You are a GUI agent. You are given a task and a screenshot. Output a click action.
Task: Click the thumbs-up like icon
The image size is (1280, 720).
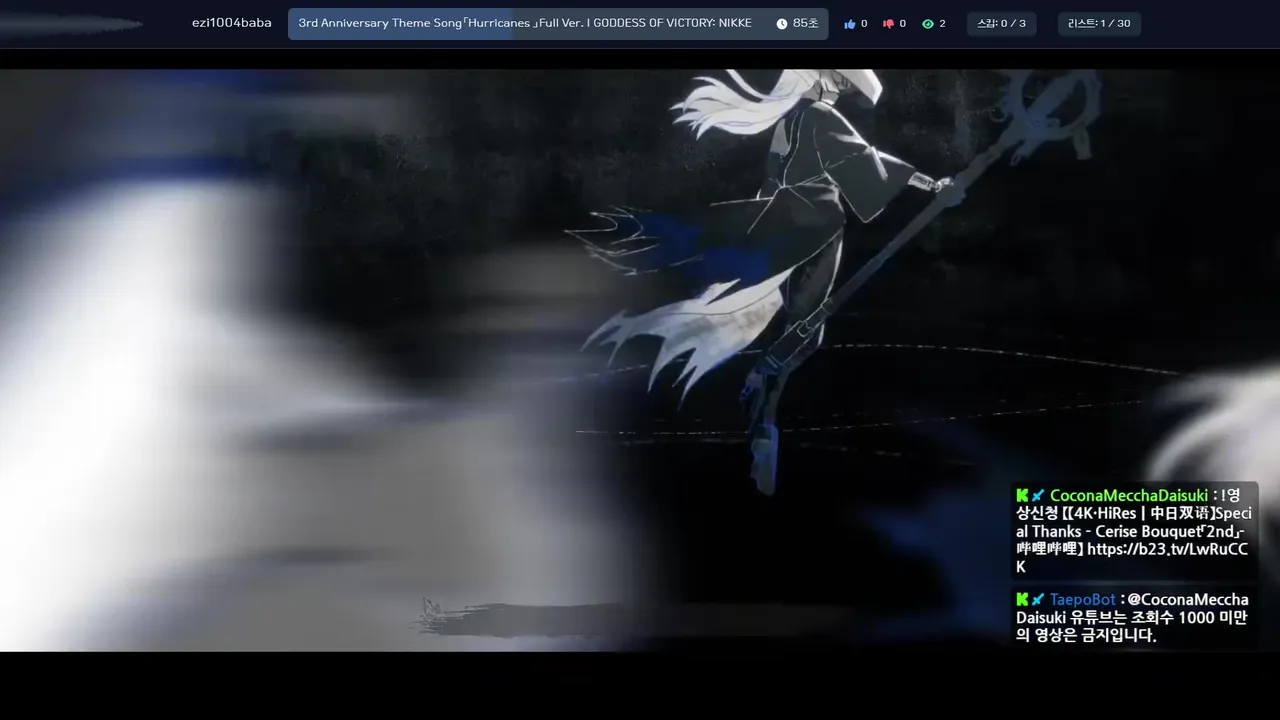point(850,24)
